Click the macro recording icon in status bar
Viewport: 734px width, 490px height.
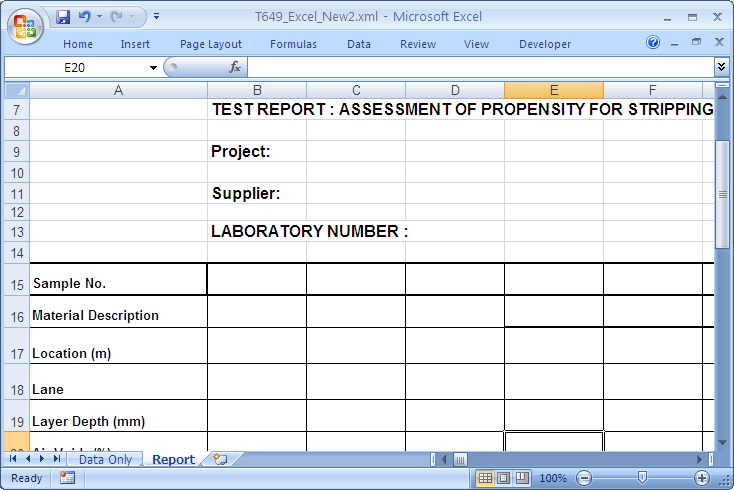(x=67, y=478)
